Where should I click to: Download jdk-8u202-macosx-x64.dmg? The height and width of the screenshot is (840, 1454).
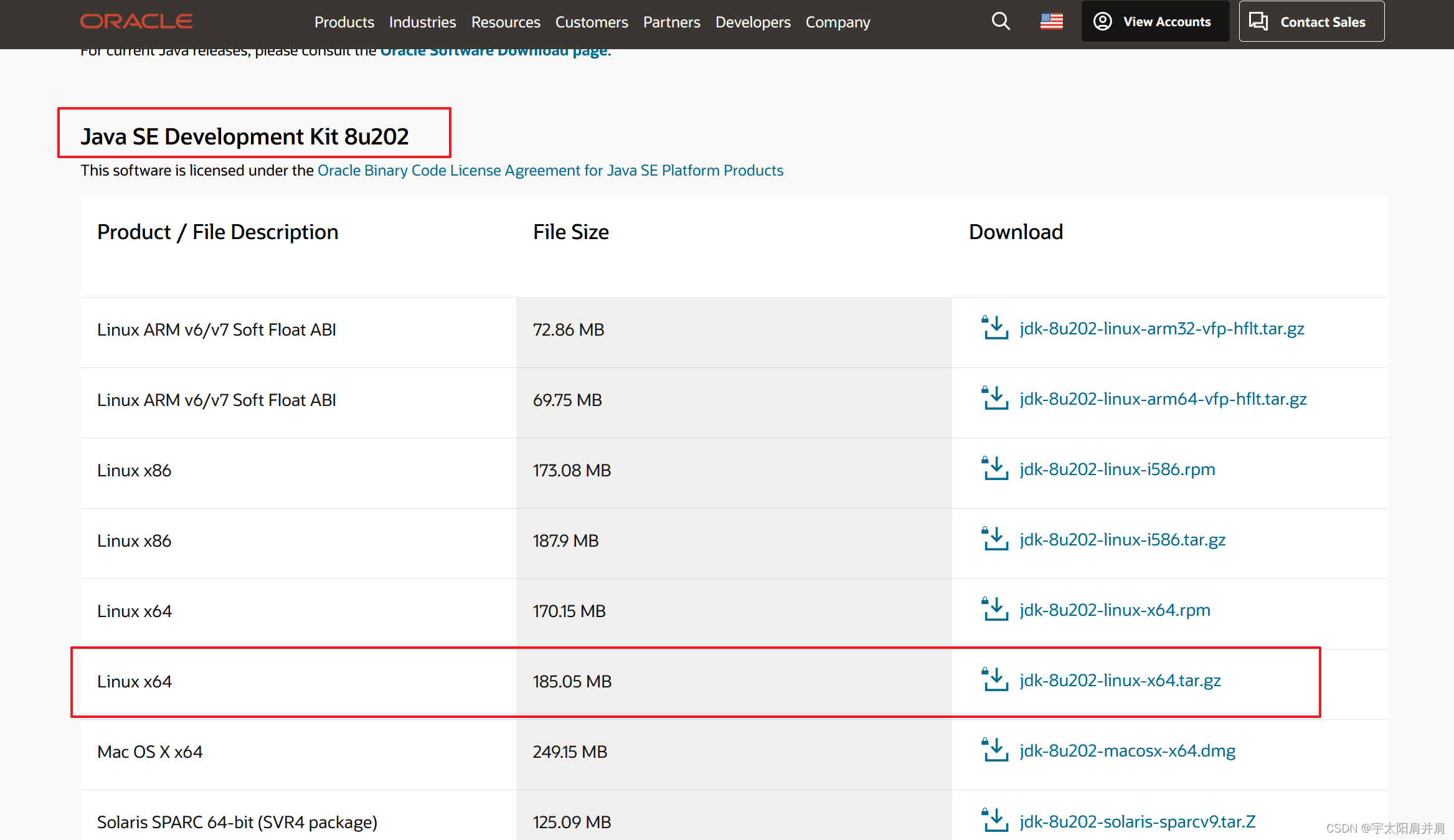(x=1127, y=751)
